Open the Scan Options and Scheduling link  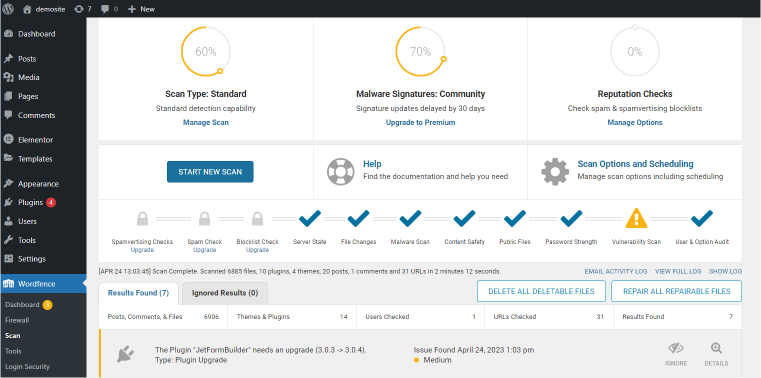(x=635, y=164)
